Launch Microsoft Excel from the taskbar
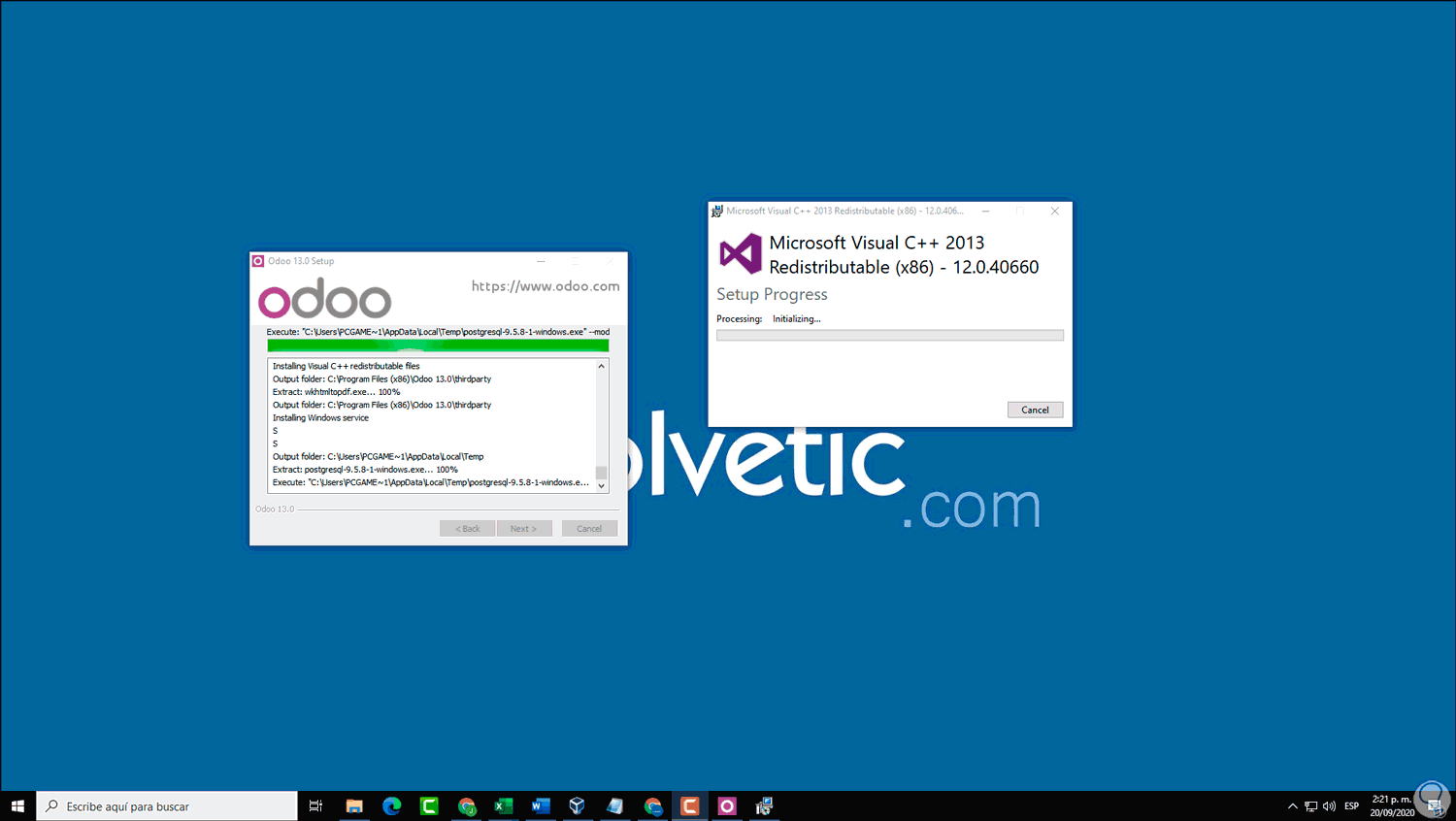This screenshot has width=1456, height=821. pos(503,805)
